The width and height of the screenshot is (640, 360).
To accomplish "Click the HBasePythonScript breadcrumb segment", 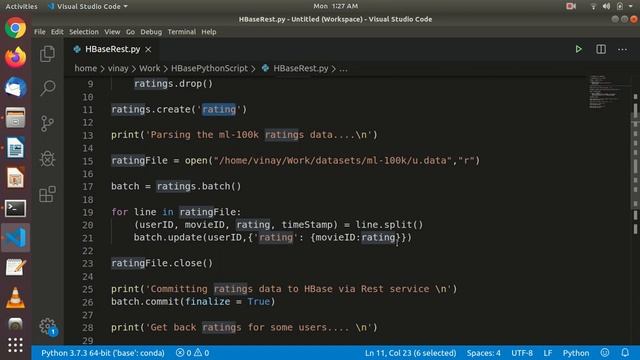I will tap(209, 69).
